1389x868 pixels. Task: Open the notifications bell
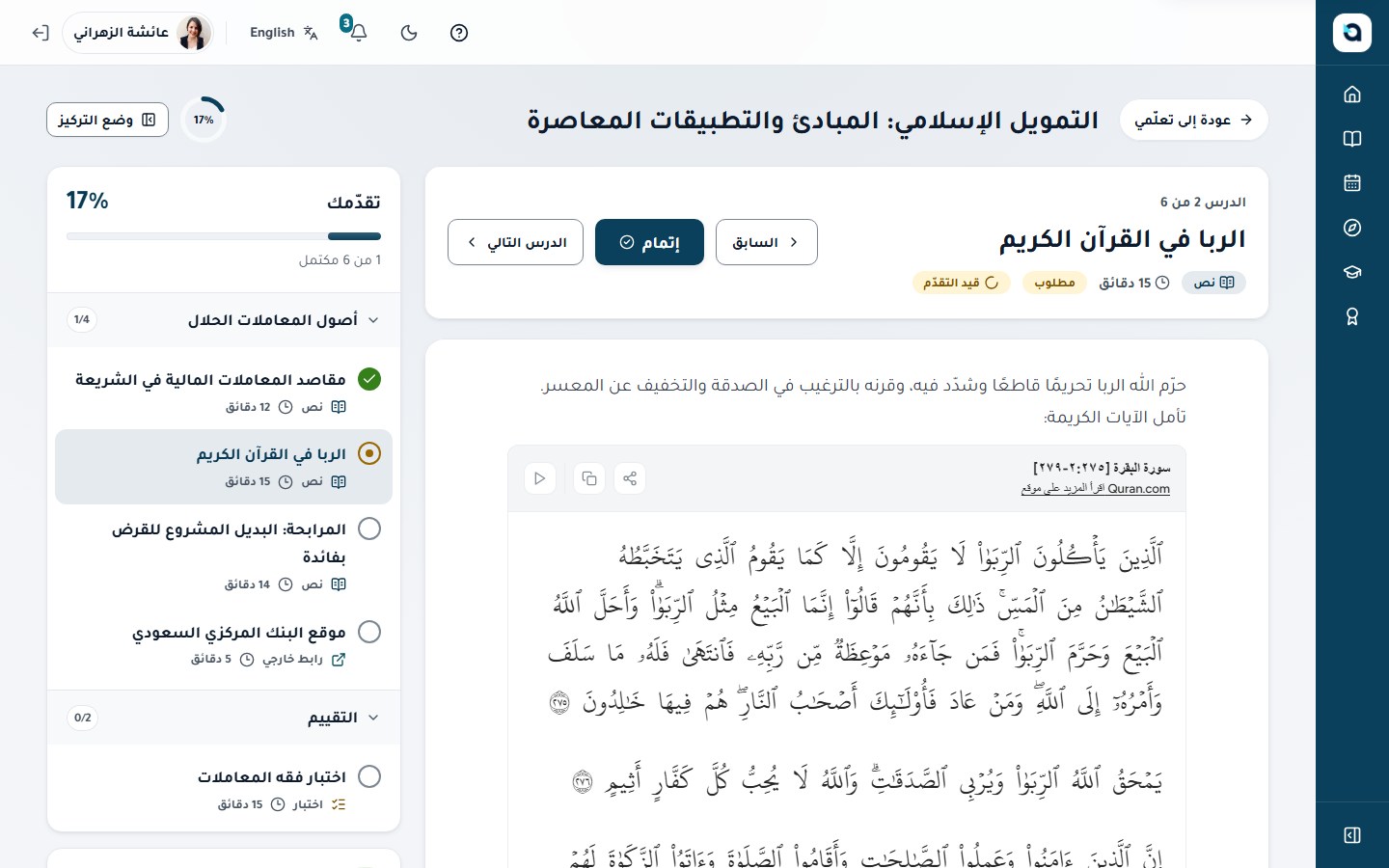358,33
